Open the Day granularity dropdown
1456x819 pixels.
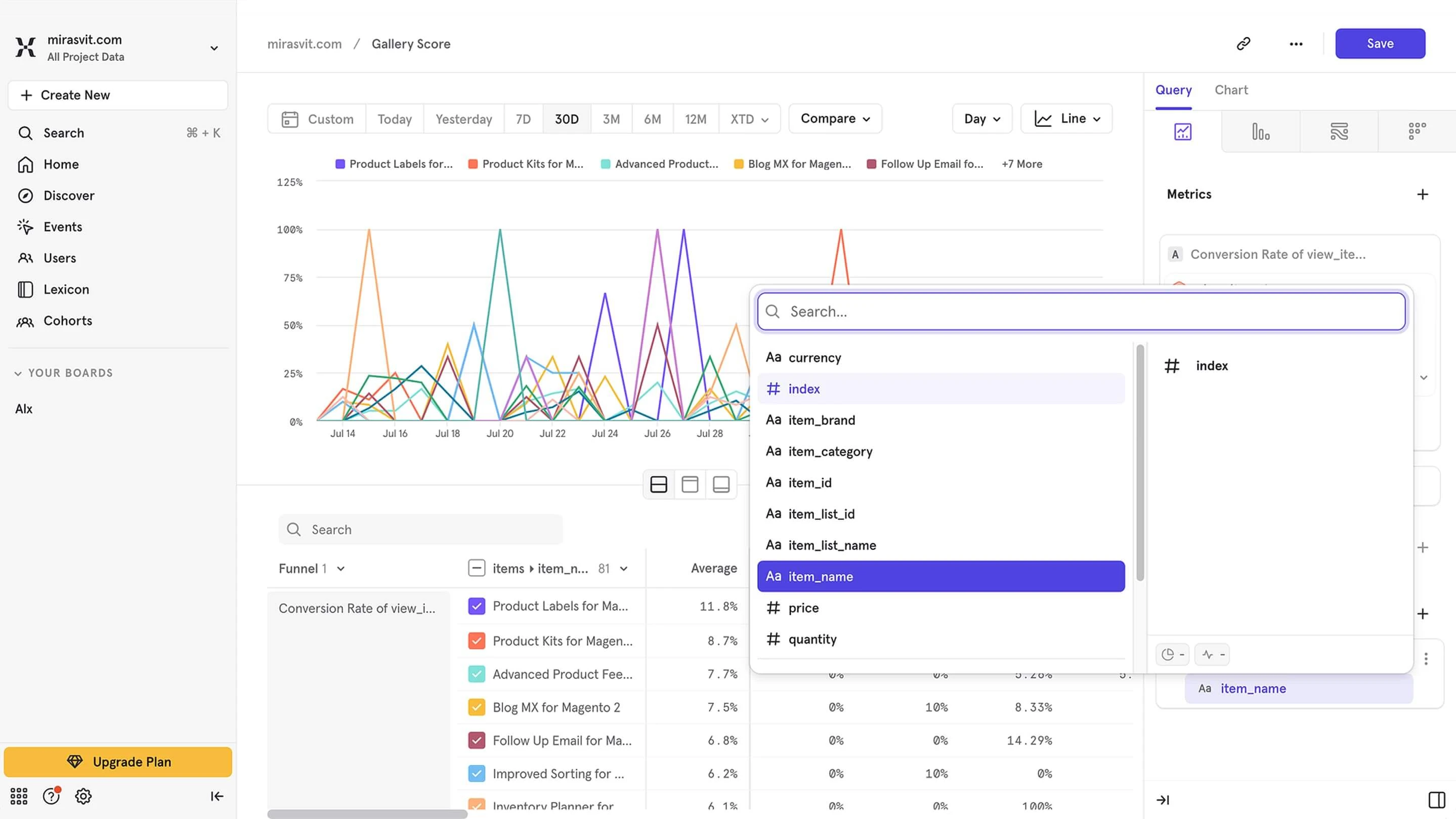click(x=982, y=119)
